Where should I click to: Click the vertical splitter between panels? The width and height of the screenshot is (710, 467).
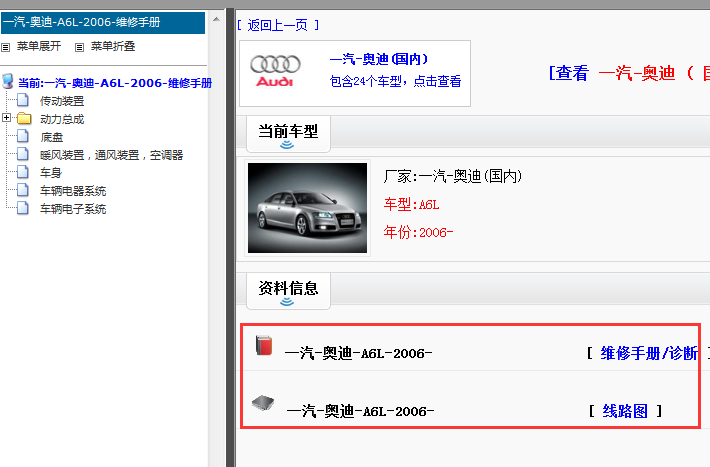[x=230, y=237]
